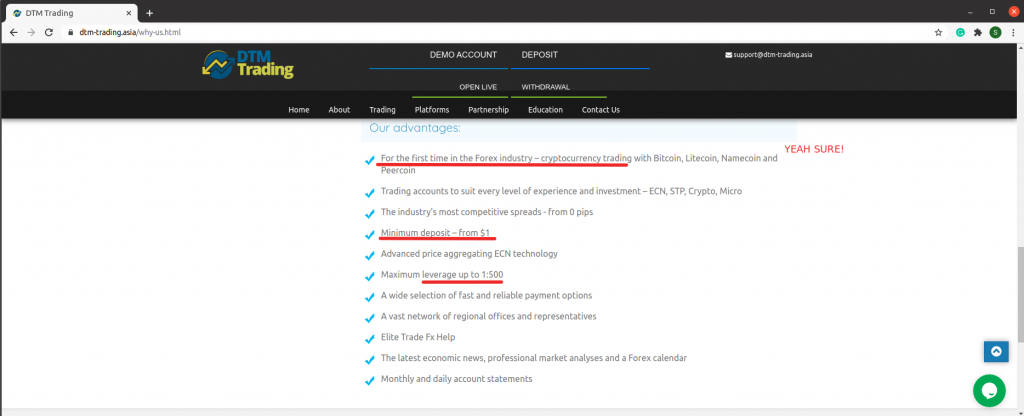This screenshot has height=416, width=1024.
Task: Close the DTM Trading tab
Action: pyautogui.click(x=129, y=13)
